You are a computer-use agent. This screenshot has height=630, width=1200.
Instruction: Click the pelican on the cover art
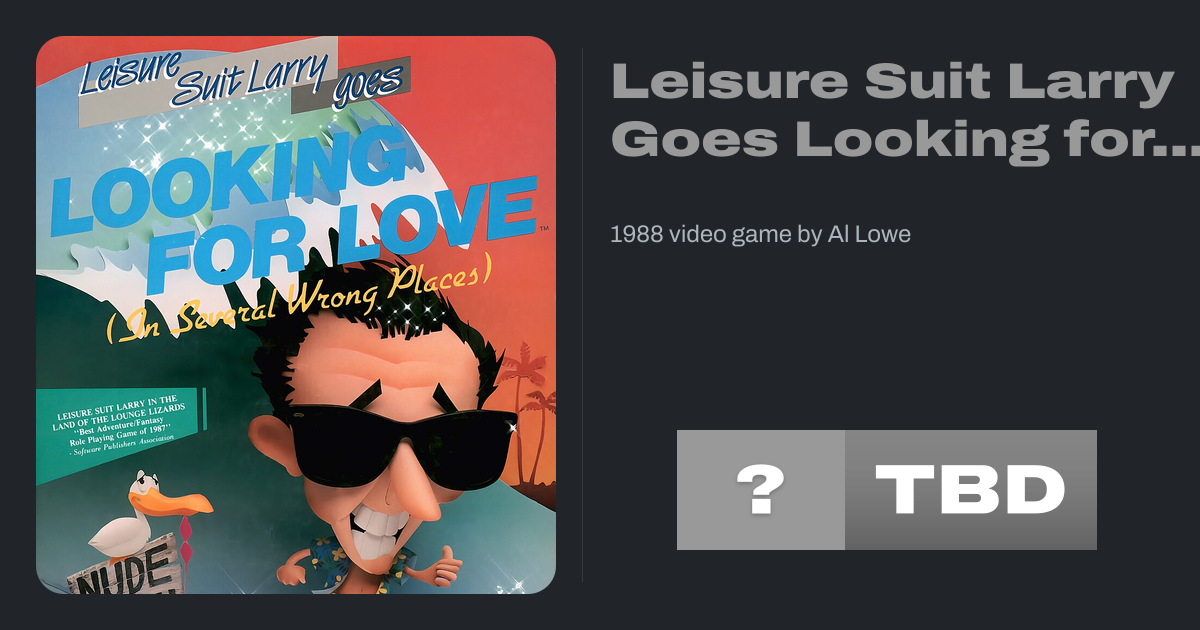click(x=150, y=517)
